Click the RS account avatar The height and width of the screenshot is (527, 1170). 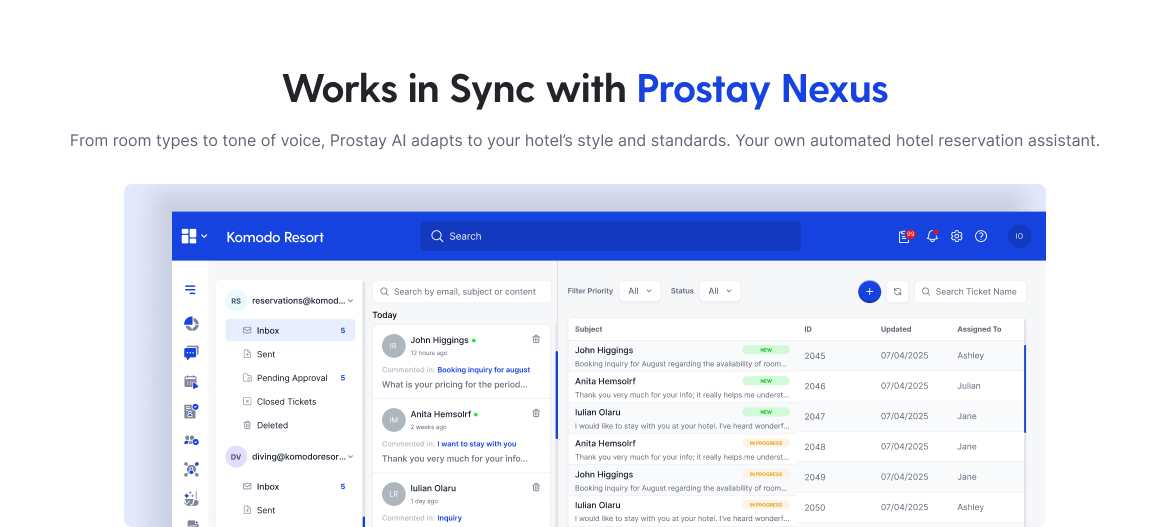coord(236,301)
